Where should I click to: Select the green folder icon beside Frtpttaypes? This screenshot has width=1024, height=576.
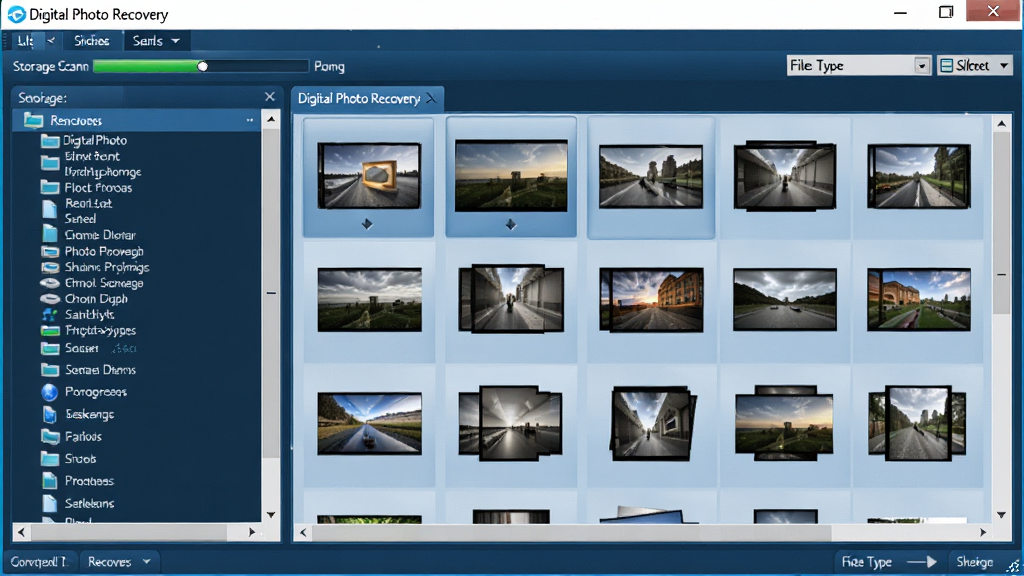(50, 331)
